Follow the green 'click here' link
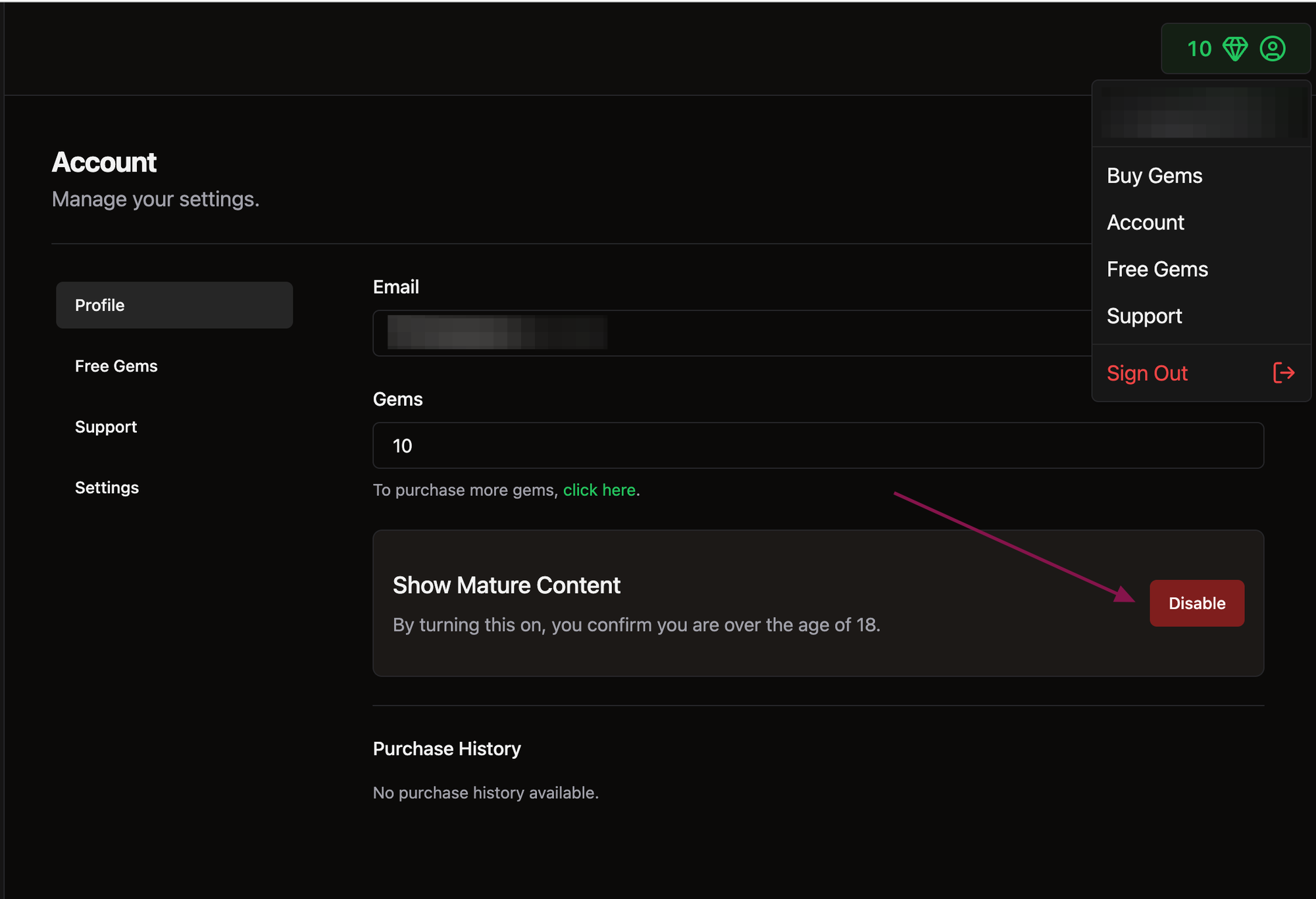 599,490
